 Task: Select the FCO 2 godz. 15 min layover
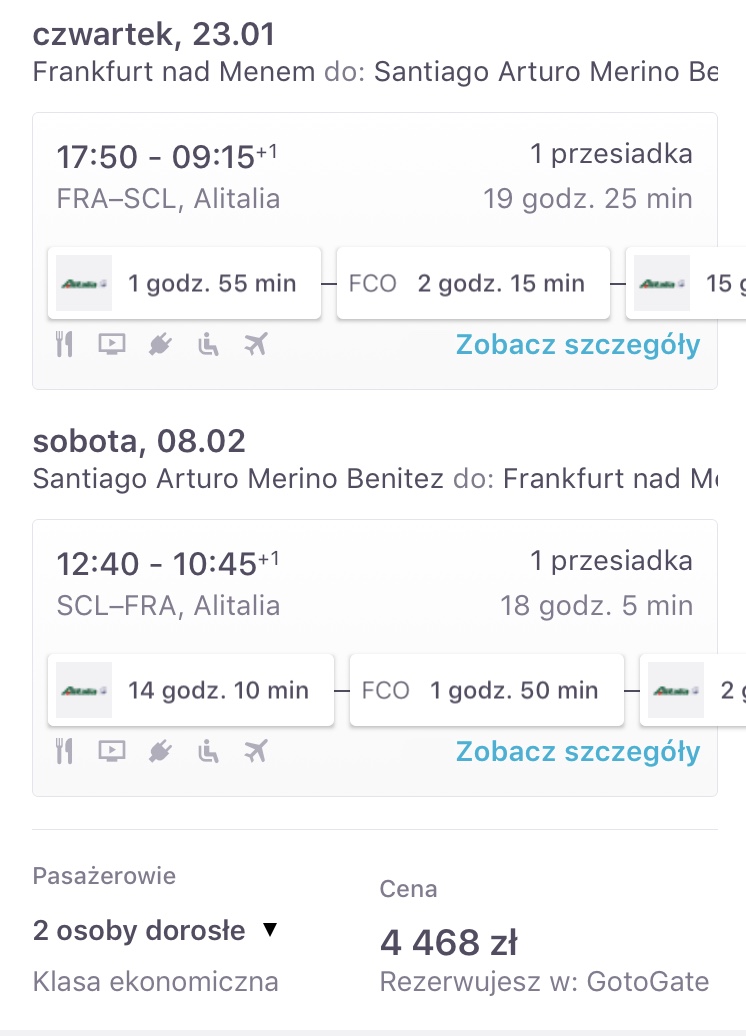tap(473, 283)
